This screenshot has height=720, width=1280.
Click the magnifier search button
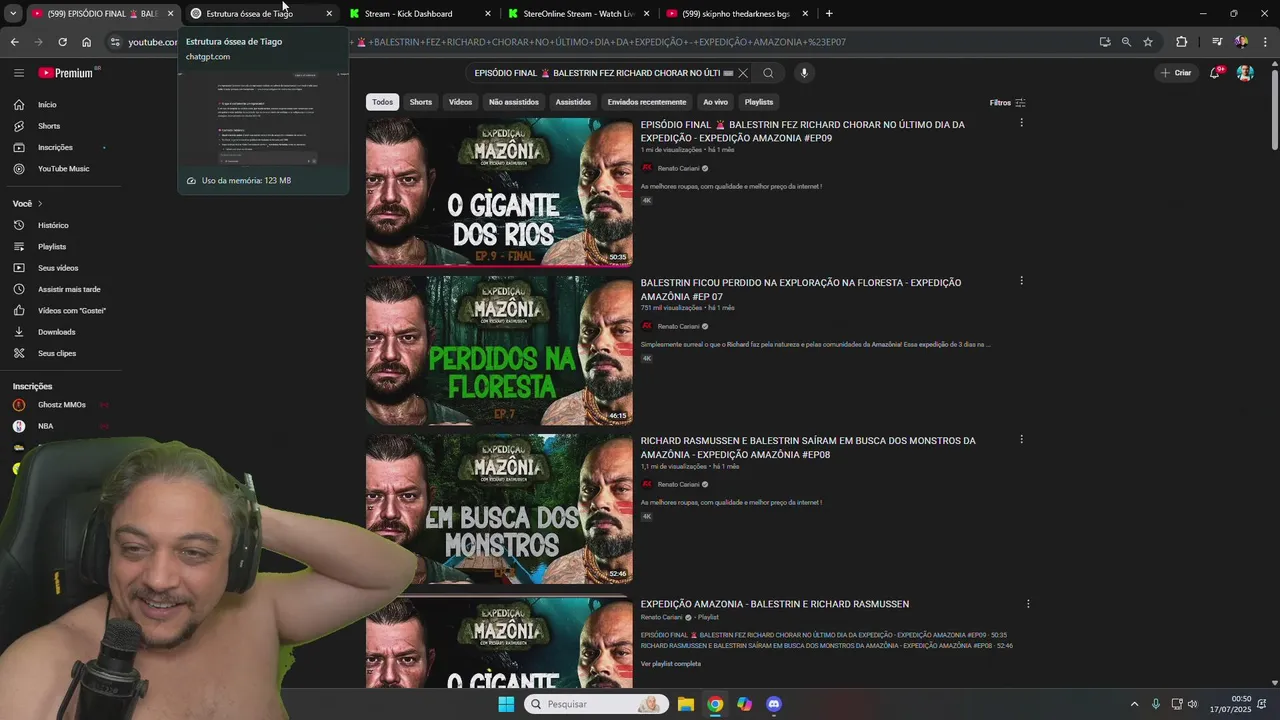(768, 73)
